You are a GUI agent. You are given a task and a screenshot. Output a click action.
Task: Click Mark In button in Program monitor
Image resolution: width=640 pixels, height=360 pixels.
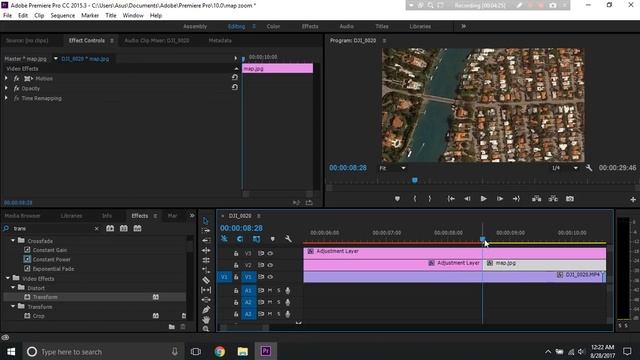415,199
